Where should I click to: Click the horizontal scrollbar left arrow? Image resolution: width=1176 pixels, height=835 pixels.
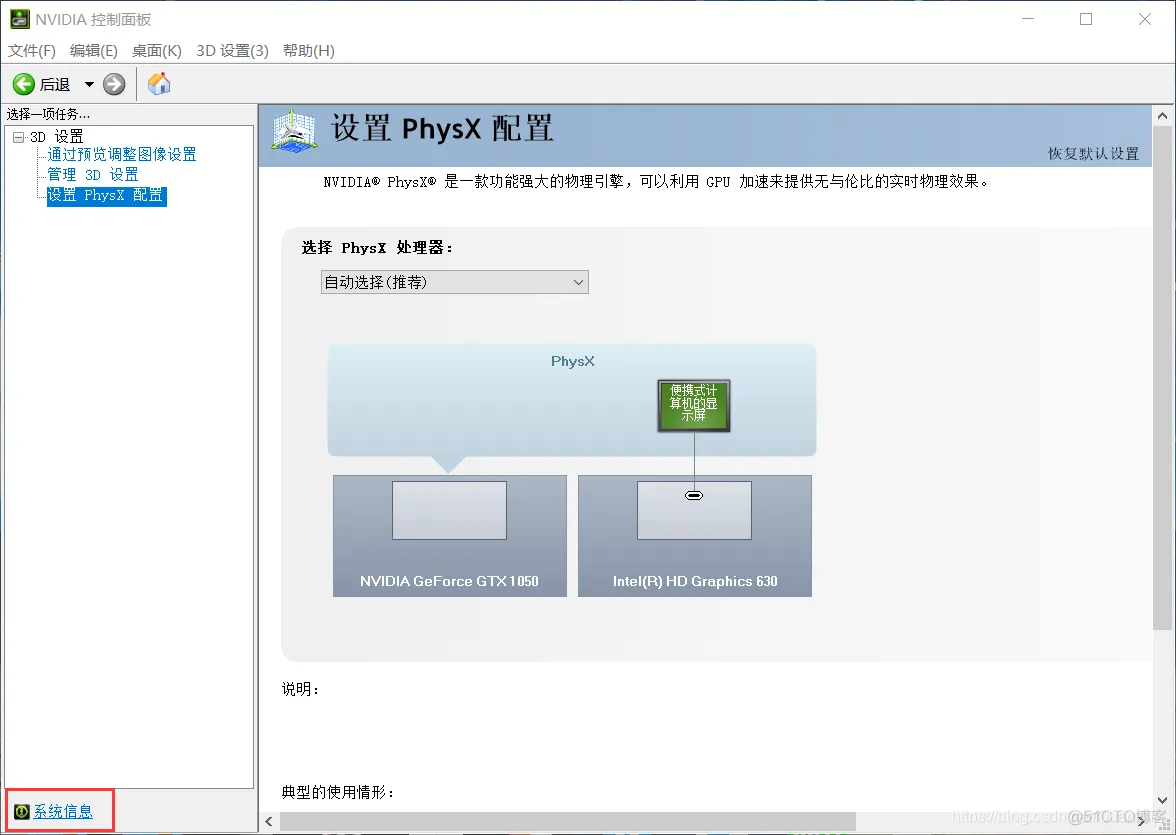click(269, 821)
